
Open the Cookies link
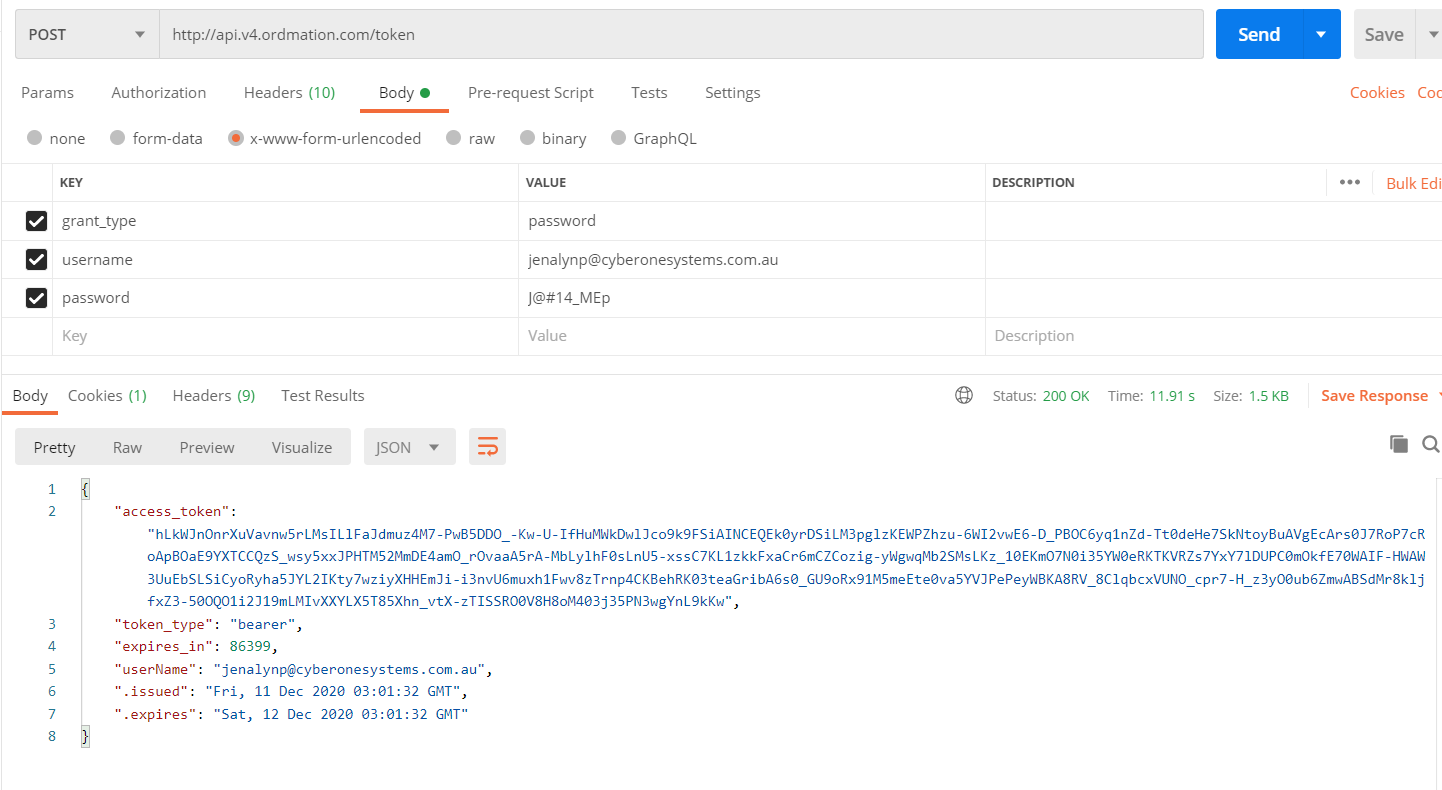1376,93
